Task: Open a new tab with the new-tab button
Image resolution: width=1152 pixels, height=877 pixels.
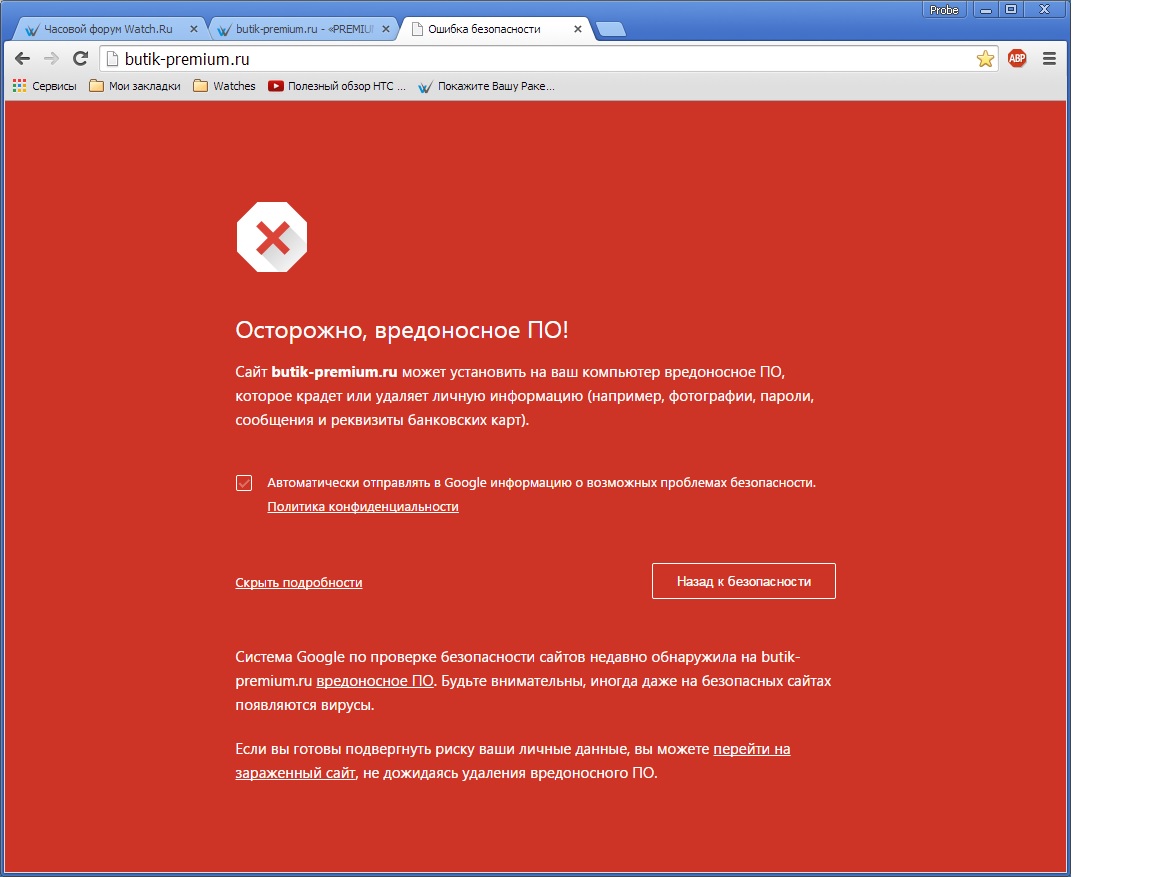Action: coord(611,30)
